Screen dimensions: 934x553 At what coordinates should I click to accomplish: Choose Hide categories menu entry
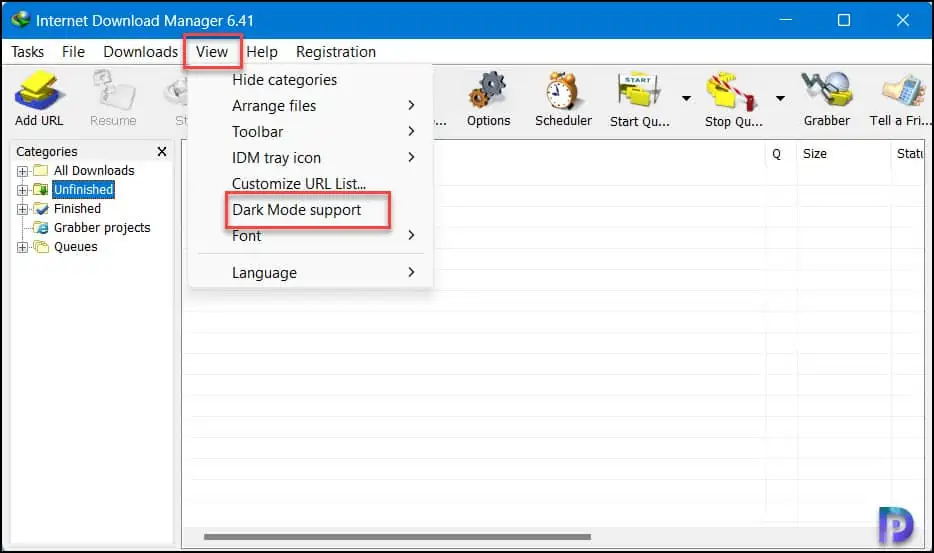pyautogui.click(x=310, y=80)
